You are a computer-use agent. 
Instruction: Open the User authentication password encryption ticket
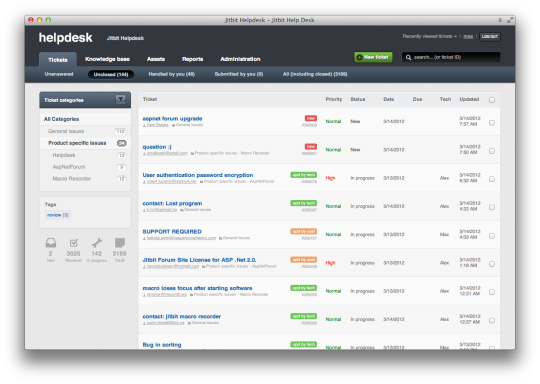[x=198, y=175]
